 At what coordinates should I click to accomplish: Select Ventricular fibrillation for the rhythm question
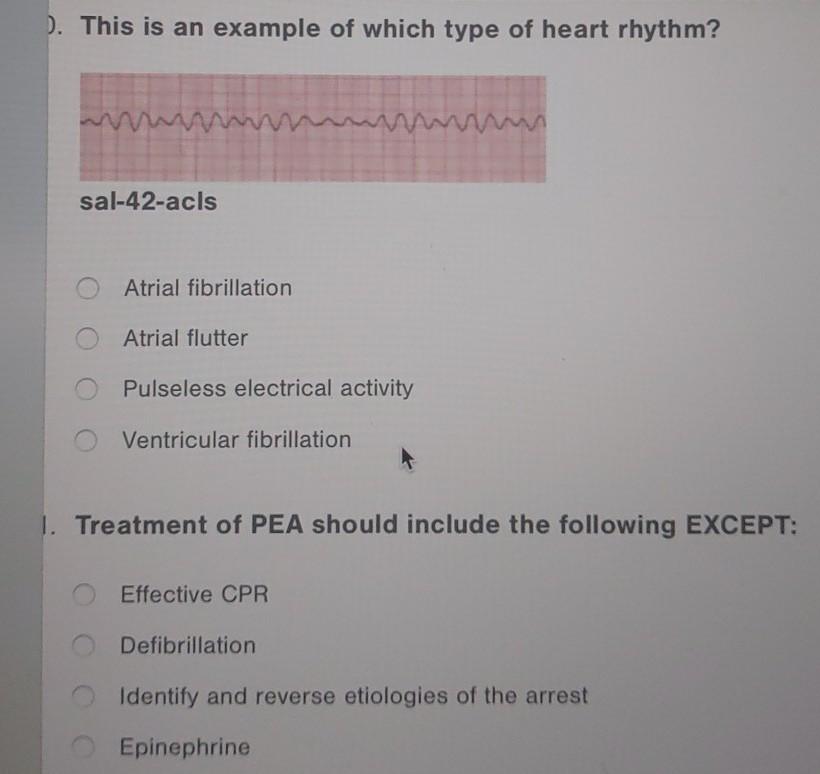click(87, 440)
